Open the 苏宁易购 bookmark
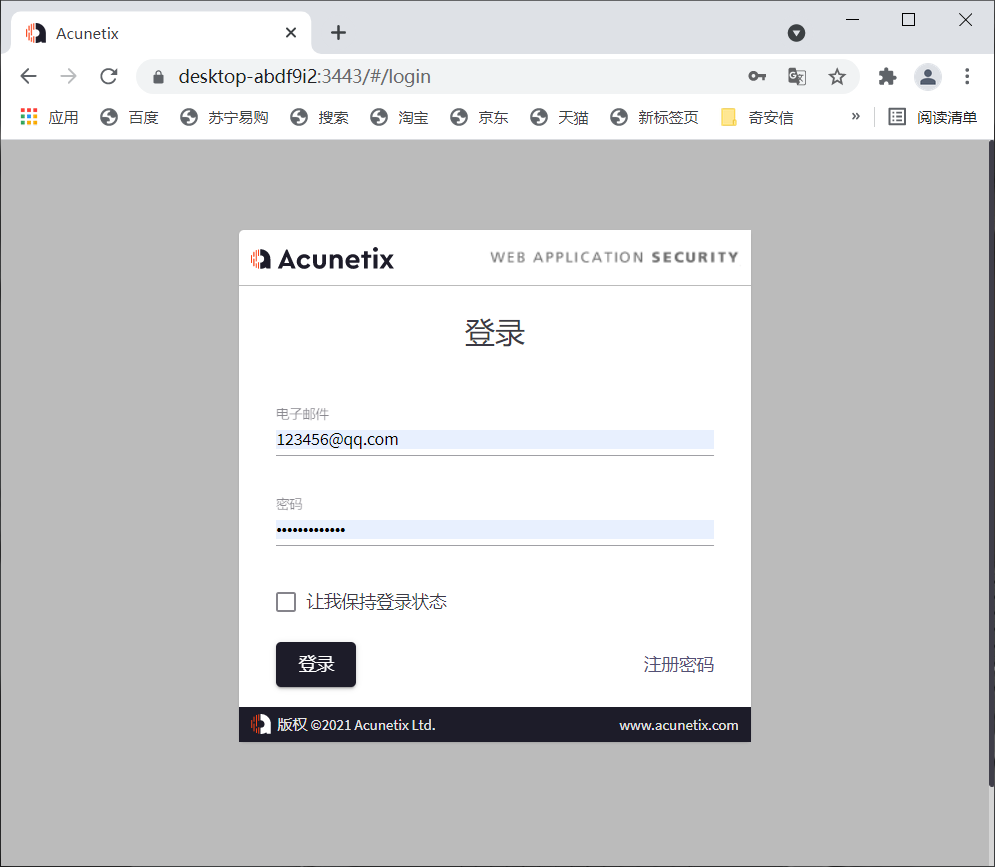995x867 pixels. tap(224, 117)
